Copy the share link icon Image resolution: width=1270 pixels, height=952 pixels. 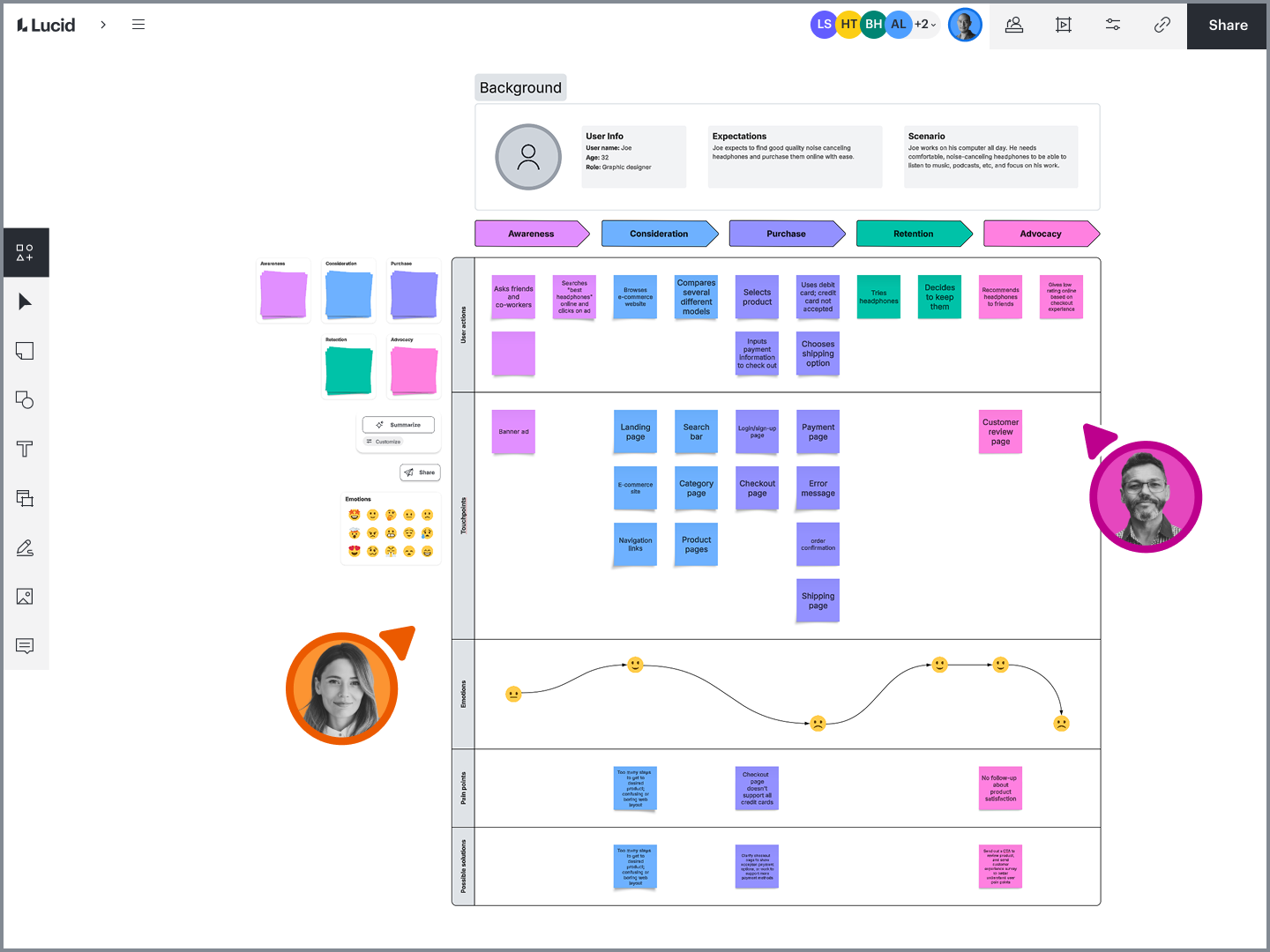pos(1162,25)
